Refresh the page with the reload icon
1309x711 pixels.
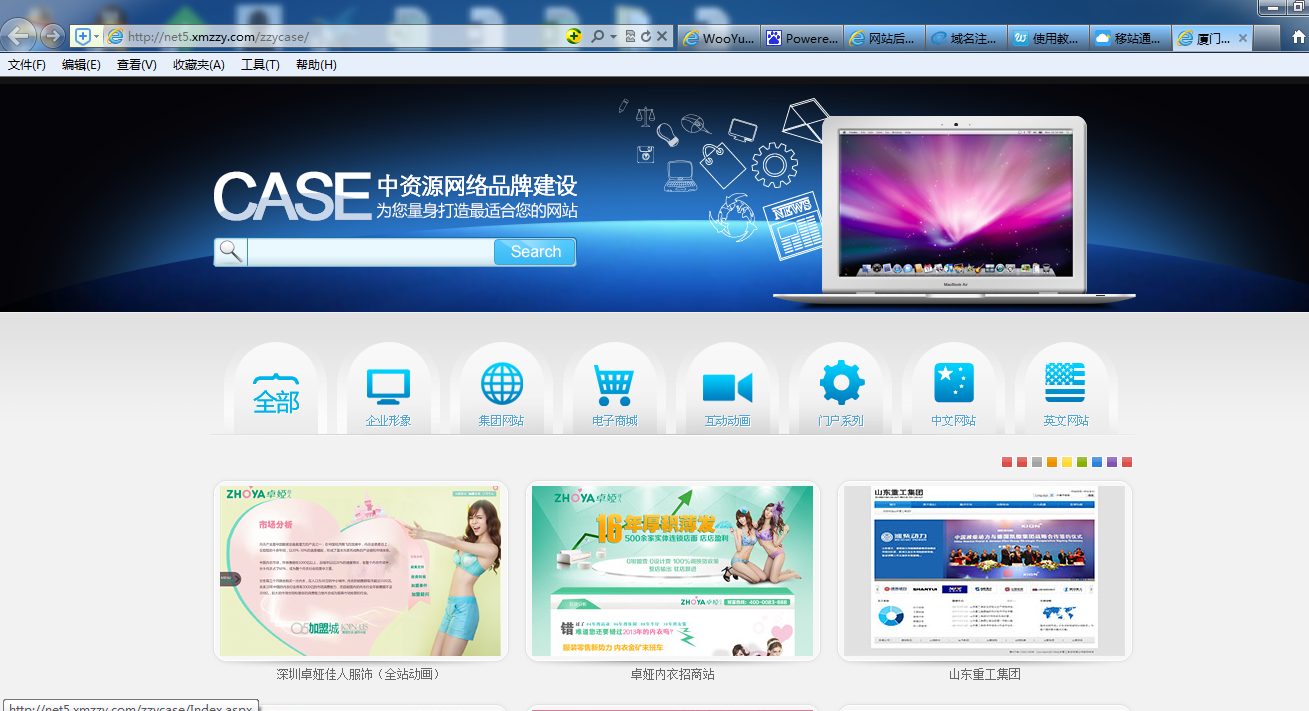[646, 37]
